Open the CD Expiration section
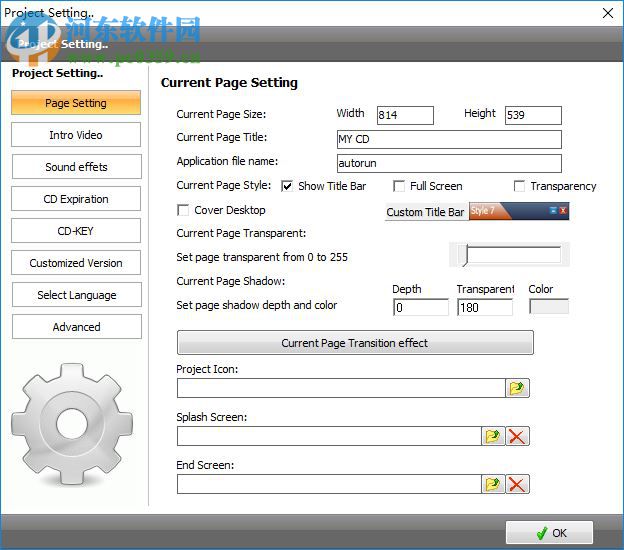 (x=76, y=199)
